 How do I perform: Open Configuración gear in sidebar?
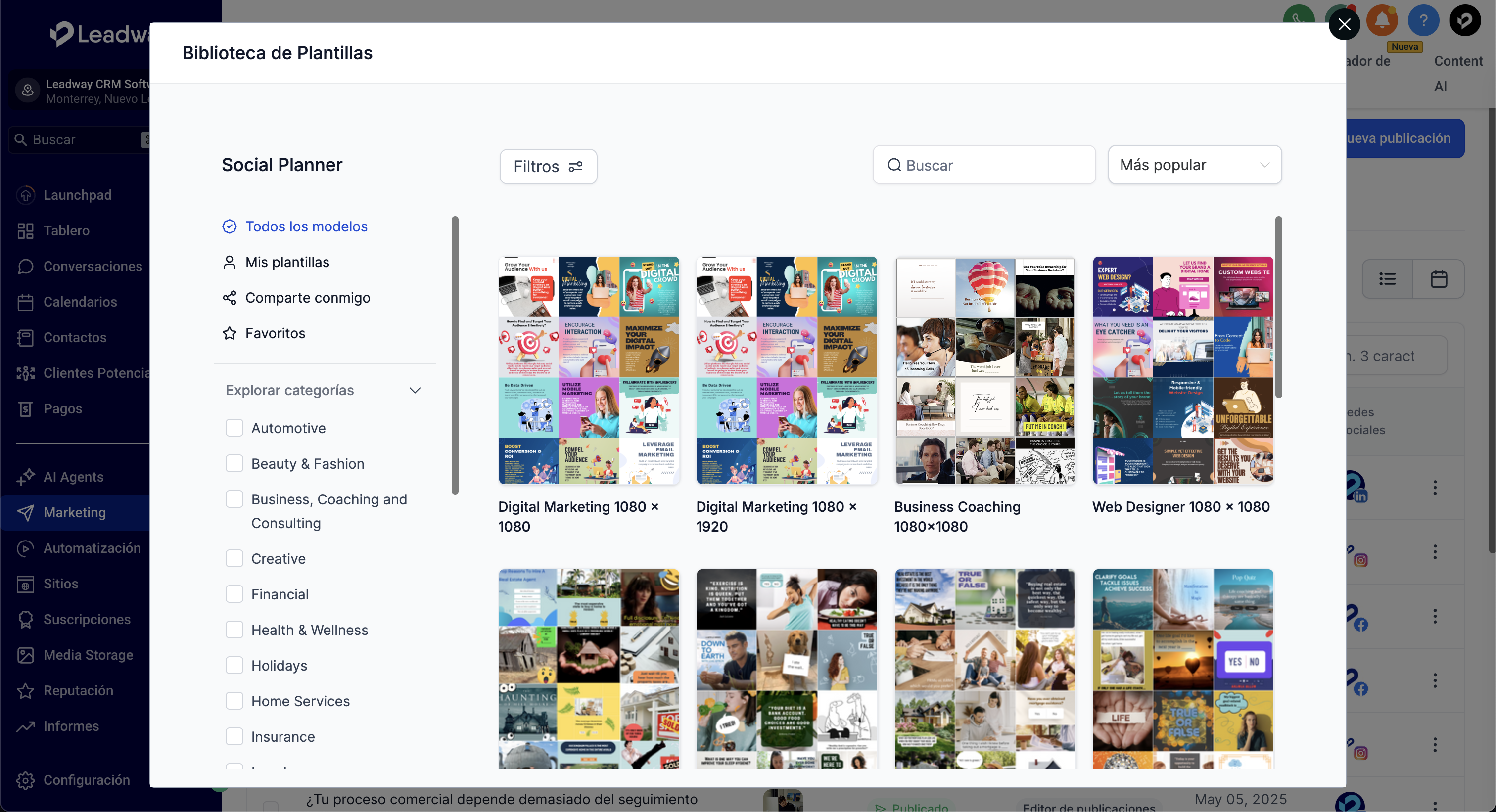coord(26,780)
